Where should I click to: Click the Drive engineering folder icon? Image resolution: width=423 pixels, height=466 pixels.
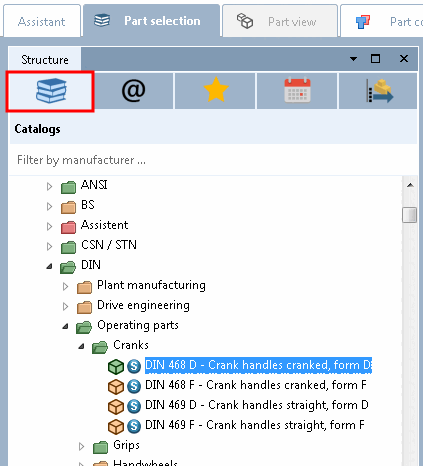point(84,307)
